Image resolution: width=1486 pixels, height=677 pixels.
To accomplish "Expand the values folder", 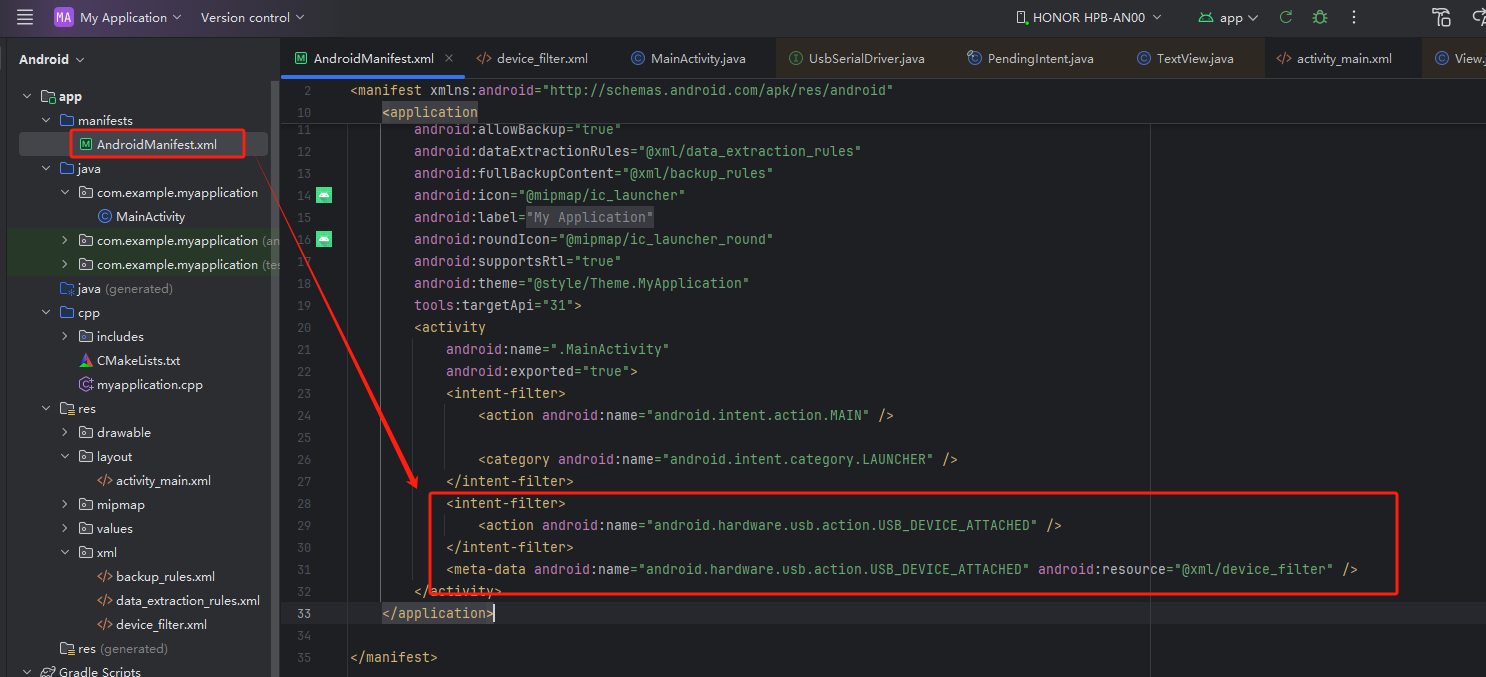I will click(x=65, y=528).
